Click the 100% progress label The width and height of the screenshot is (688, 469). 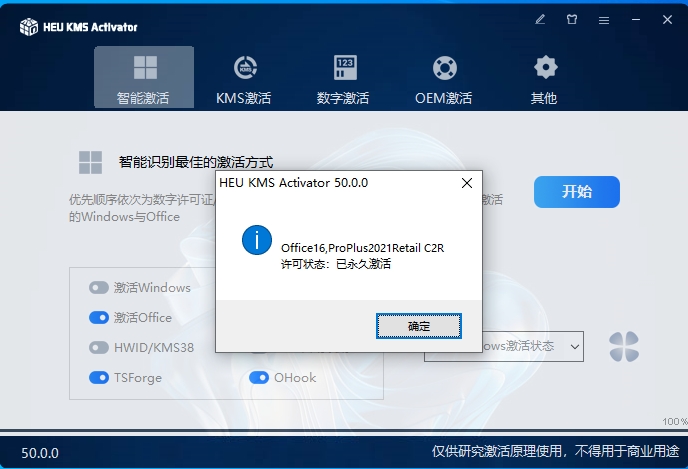(x=675, y=422)
